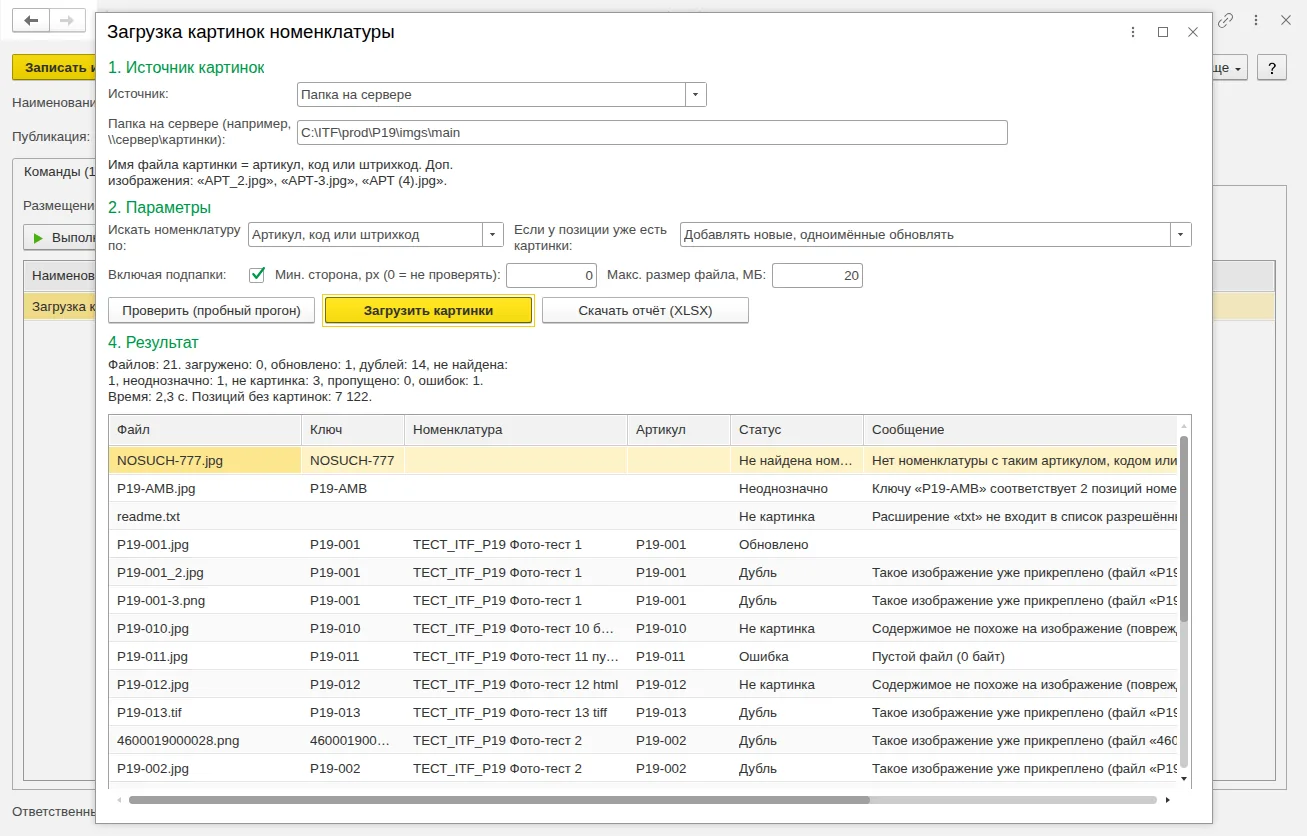Open the 'Еще' dropdown in background window
Viewport: 1307px width, 836px height.
(1230, 68)
